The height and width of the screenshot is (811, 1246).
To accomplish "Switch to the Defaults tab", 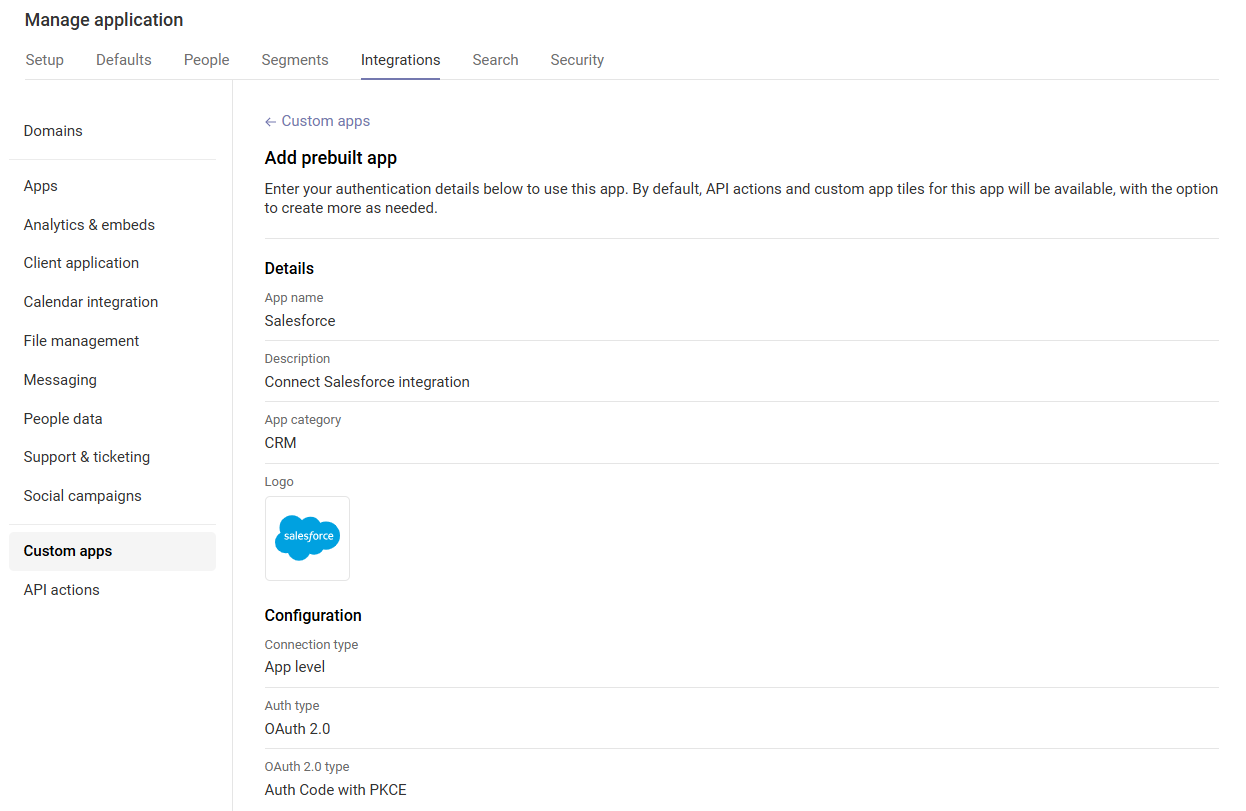I will [124, 60].
